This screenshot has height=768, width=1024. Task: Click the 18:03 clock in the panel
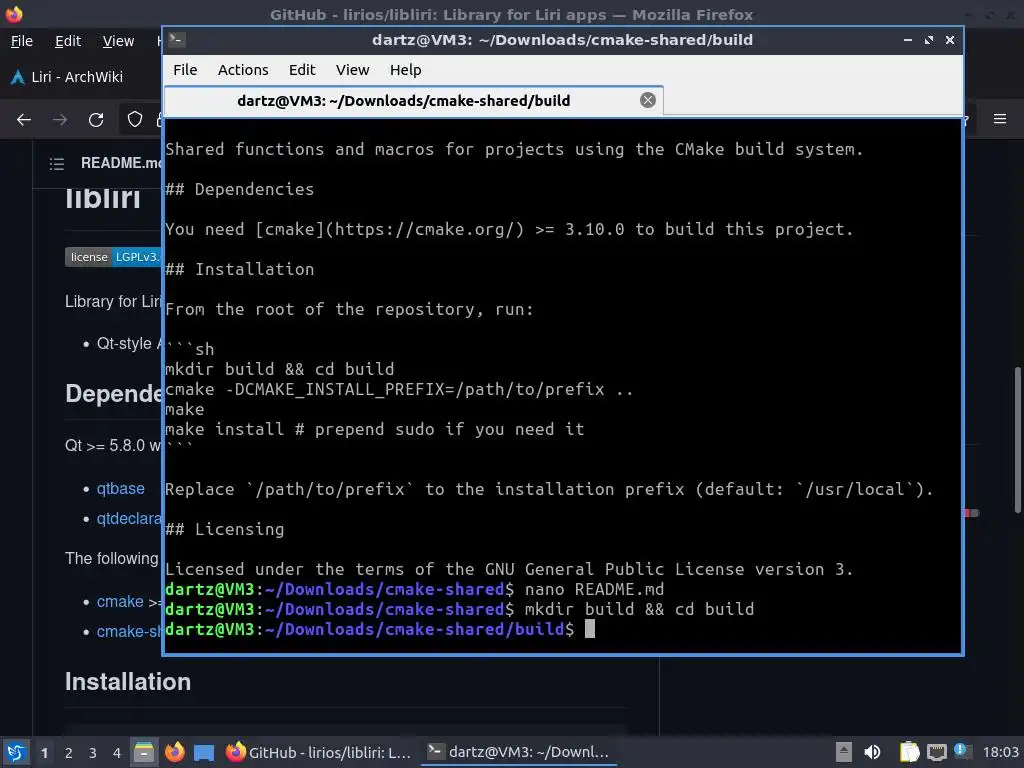[x=1000, y=752]
